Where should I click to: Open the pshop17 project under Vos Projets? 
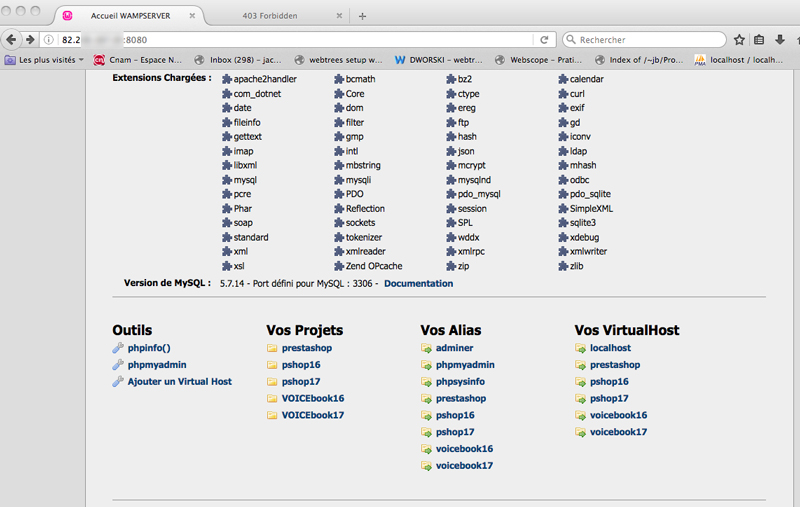(x=301, y=382)
